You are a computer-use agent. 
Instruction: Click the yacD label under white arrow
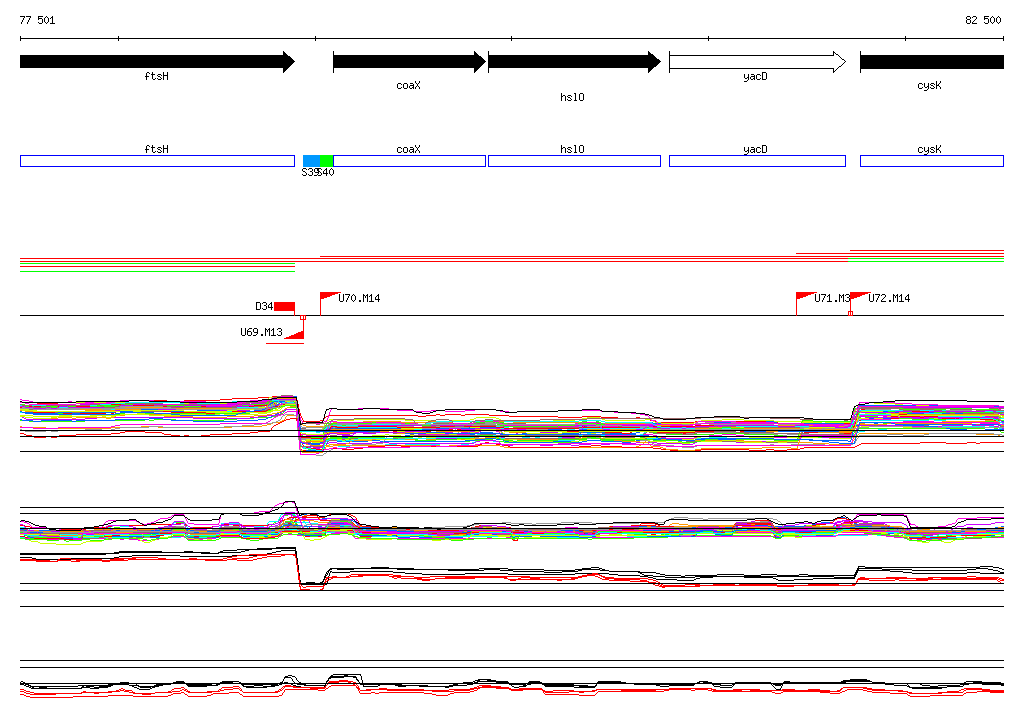pos(755,77)
